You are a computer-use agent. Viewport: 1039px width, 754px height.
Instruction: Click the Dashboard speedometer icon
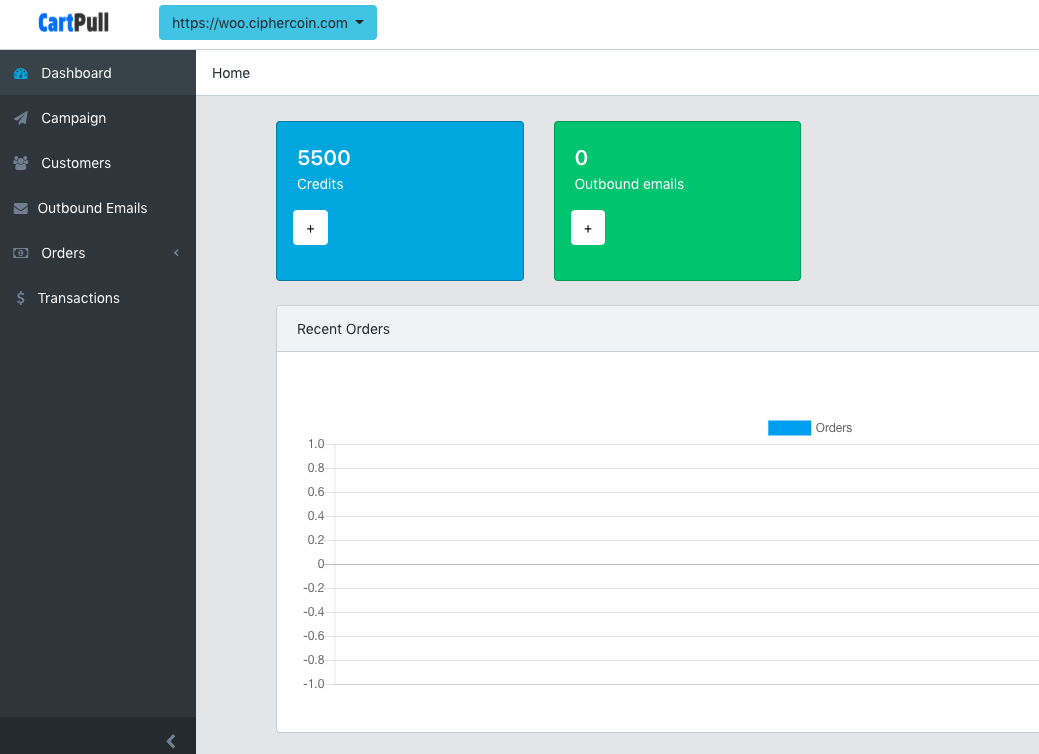[21, 74]
